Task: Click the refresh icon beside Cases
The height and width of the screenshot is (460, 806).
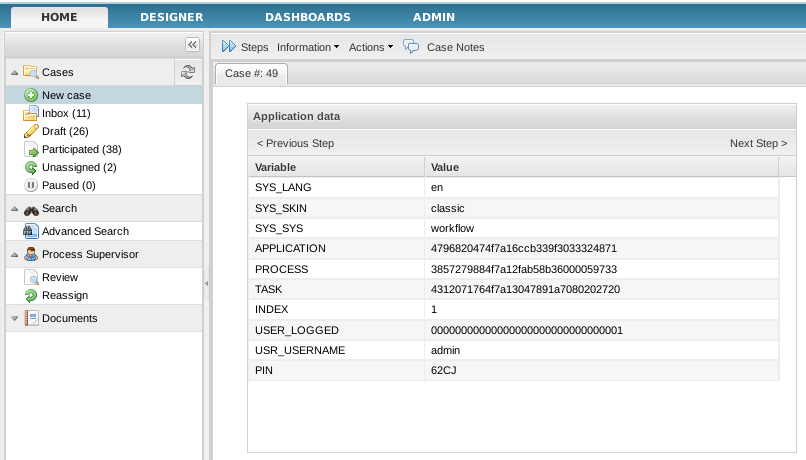Action: (186, 71)
